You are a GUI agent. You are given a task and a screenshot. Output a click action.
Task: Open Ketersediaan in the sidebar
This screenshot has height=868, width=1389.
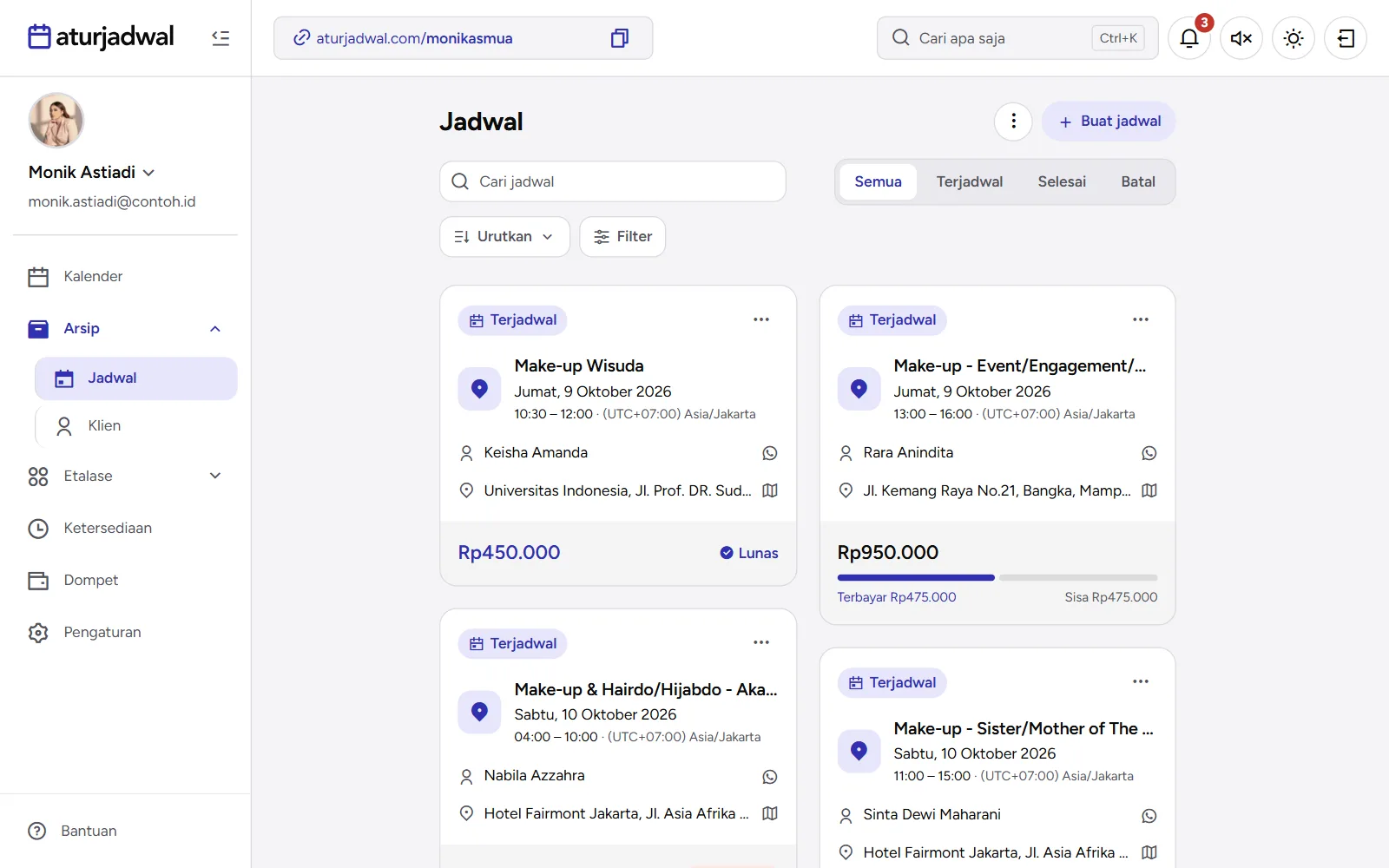(x=125, y=528)
